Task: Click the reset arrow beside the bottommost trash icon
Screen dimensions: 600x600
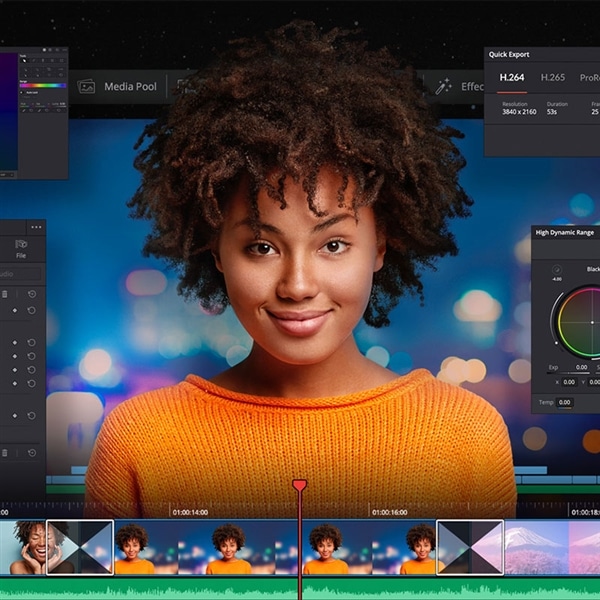Action: tap(31, 453)
